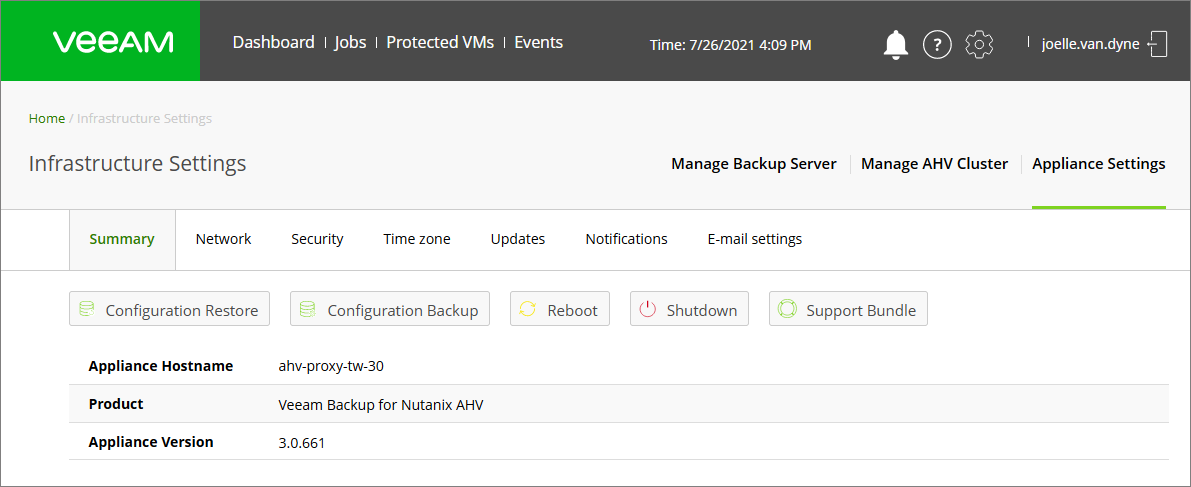
Task: Follow the Home breadcrumb link
Action: 47,119
